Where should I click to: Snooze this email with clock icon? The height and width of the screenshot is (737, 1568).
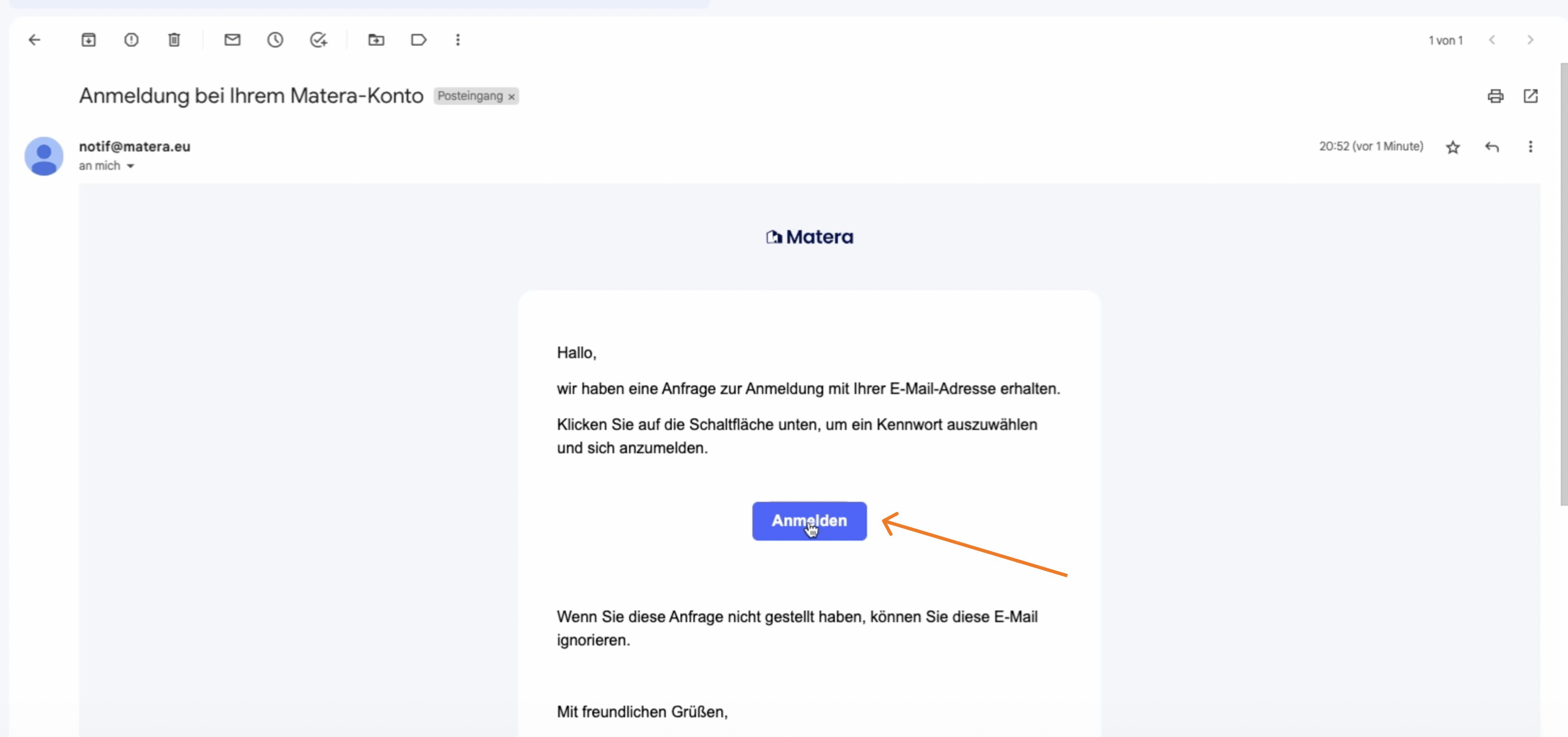(x=275, y=40)
